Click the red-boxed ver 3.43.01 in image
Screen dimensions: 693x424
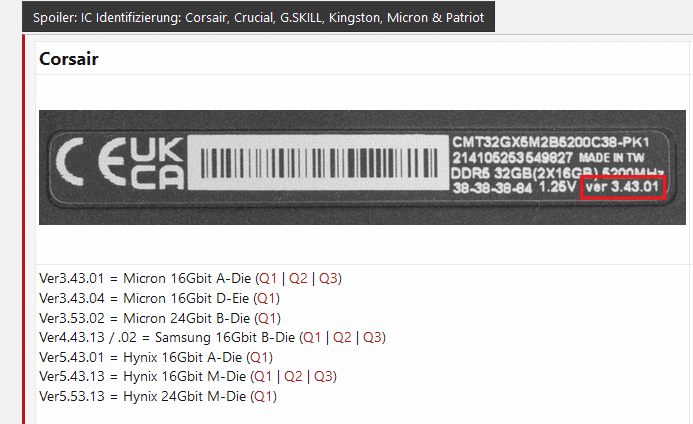click(622, 187)
